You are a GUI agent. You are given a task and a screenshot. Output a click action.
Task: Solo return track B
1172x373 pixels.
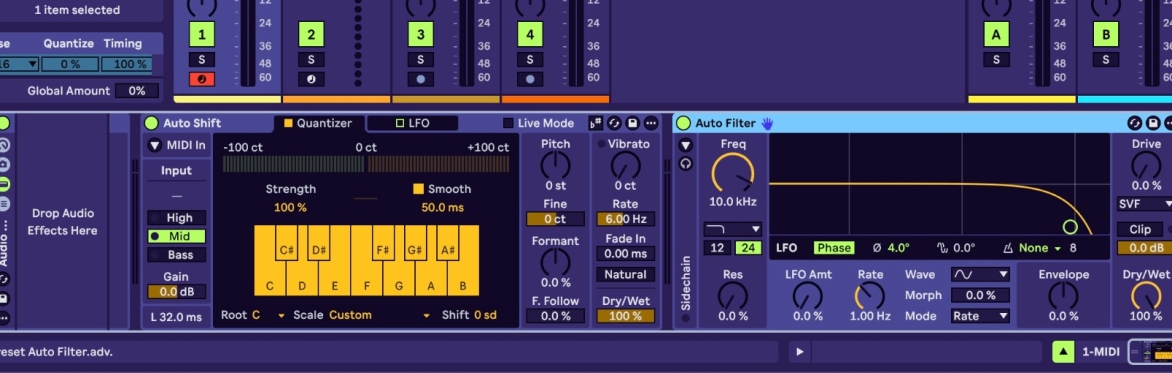[1105, 60]
